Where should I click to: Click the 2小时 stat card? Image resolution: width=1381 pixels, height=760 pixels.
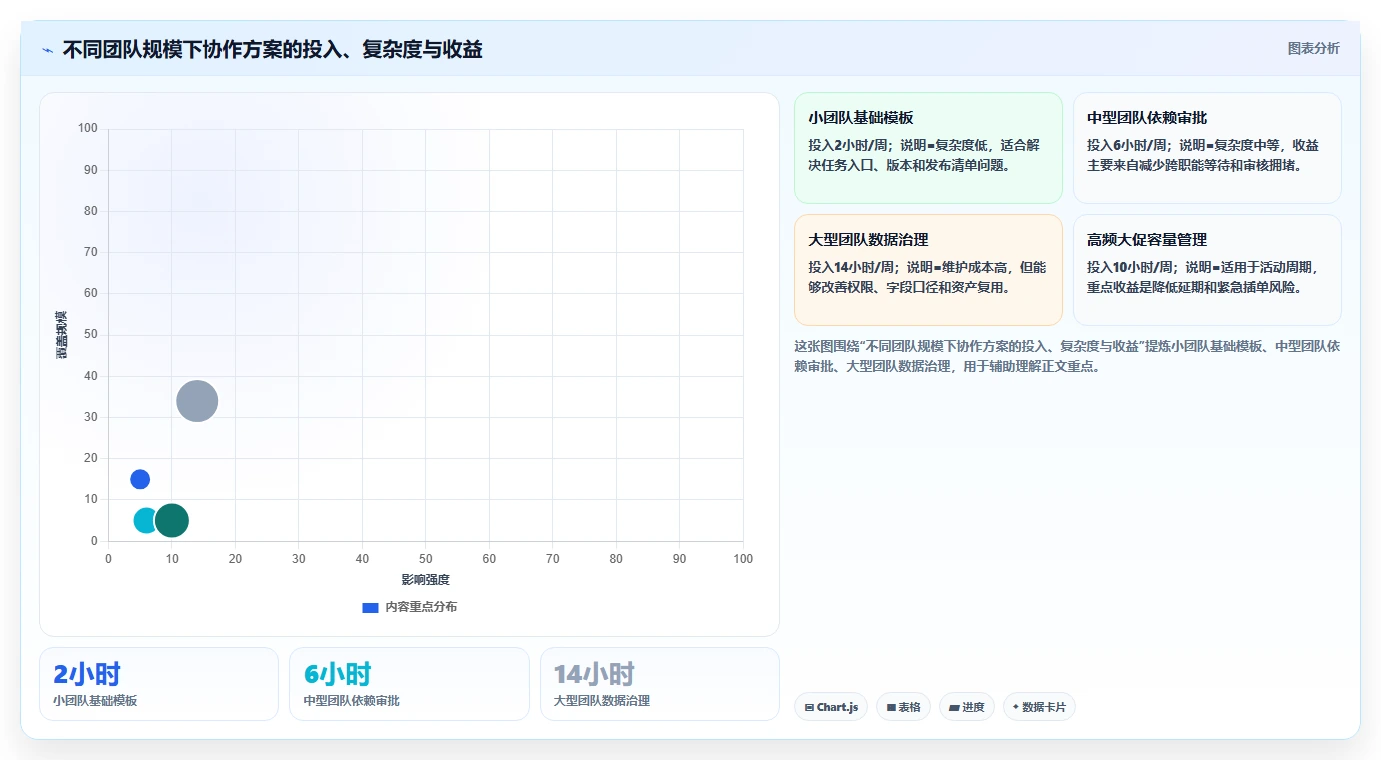159,684
